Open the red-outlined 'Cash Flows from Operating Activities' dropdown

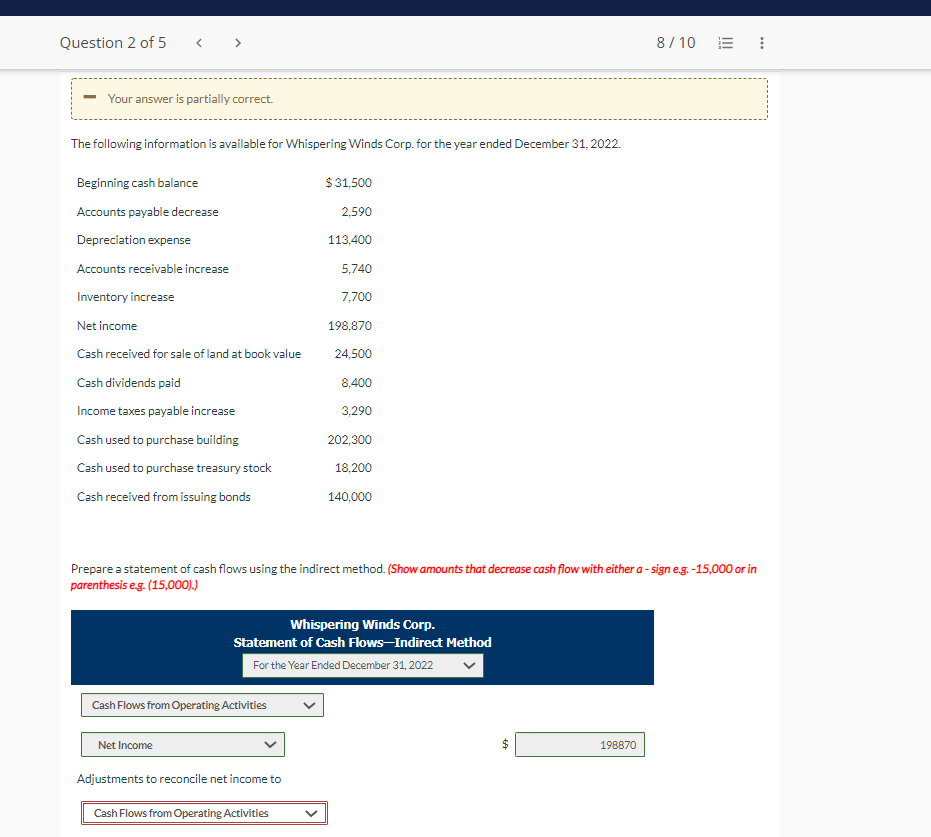pos(204,813)
